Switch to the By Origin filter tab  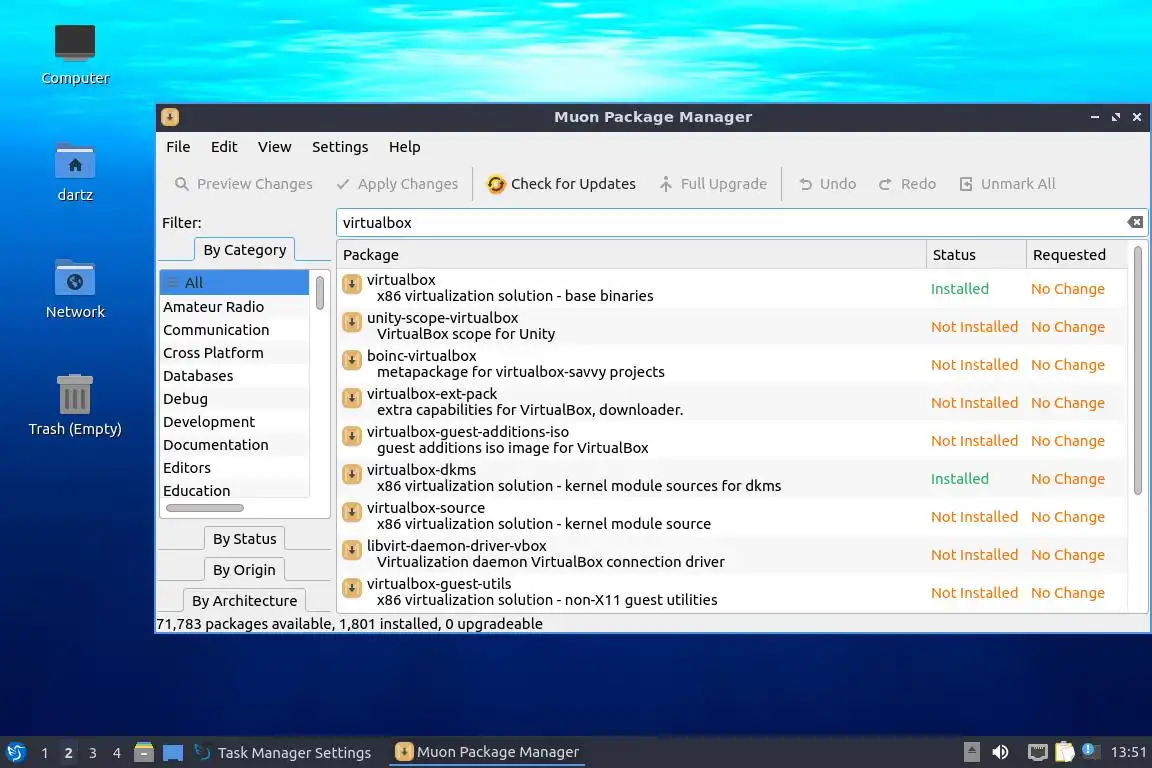tap(245, 570)
